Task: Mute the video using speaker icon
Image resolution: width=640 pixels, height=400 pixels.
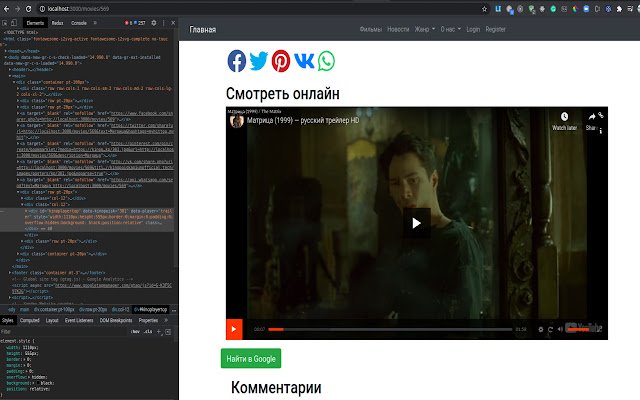Action: tap(560, 329)
